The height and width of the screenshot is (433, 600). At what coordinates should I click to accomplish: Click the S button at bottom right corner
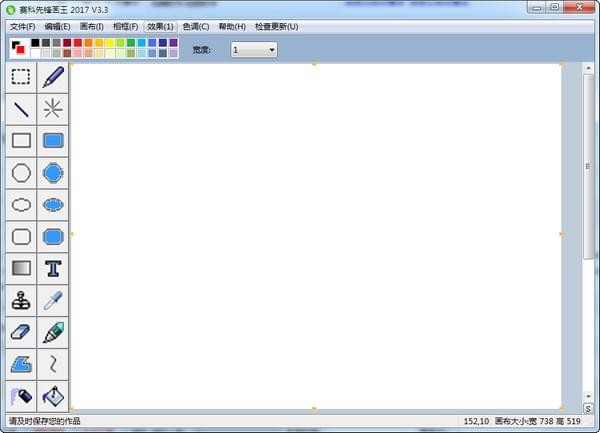click(x=588, y=408)
